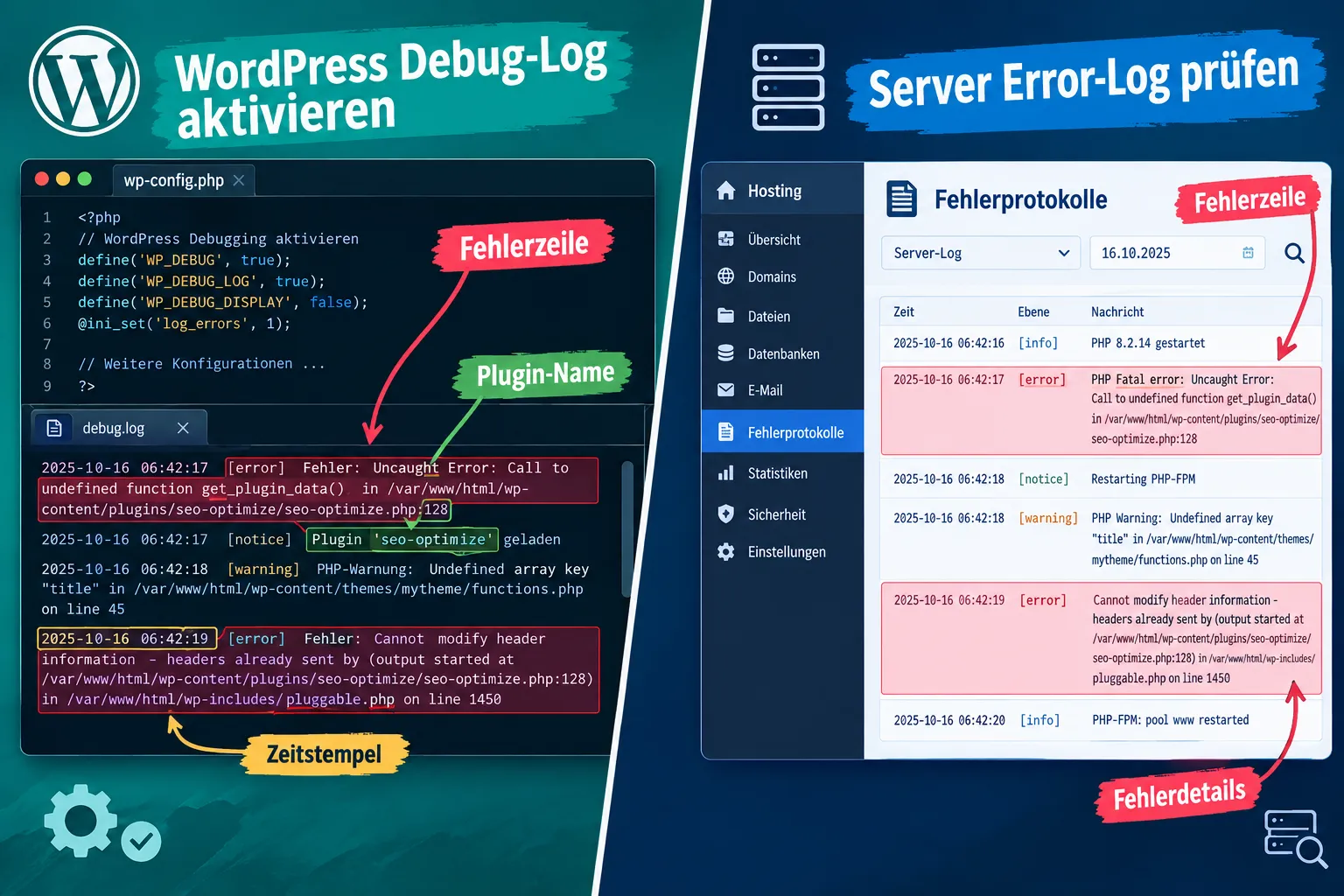Open Dateien in the hosting sidebar
The width and height of the screenshot is (1344, 896).
(782, 316)
